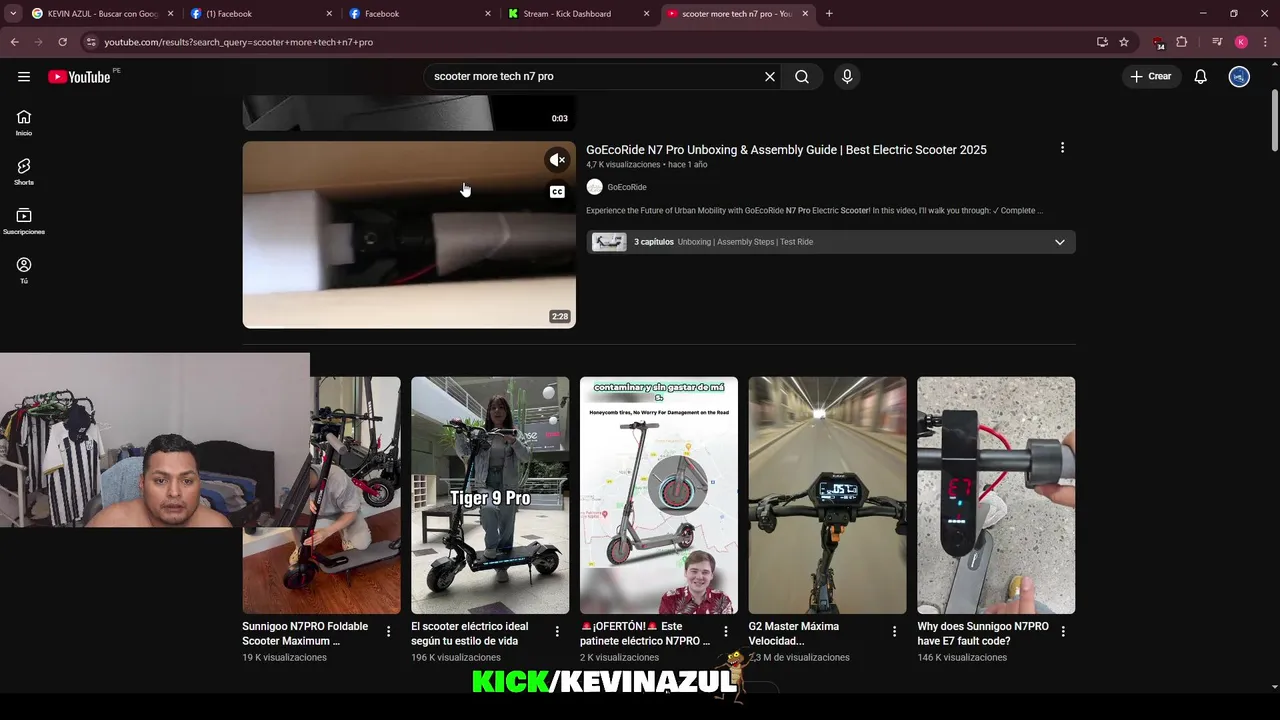Open the Tú profile sidebar item

click(24, 270)
